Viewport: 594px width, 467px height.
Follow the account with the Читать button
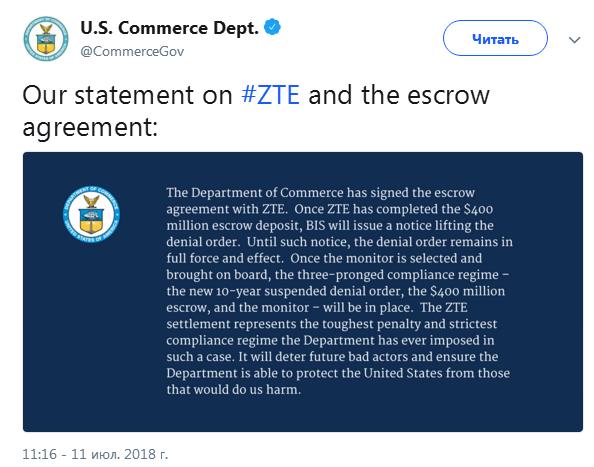[x=495, y=38]
